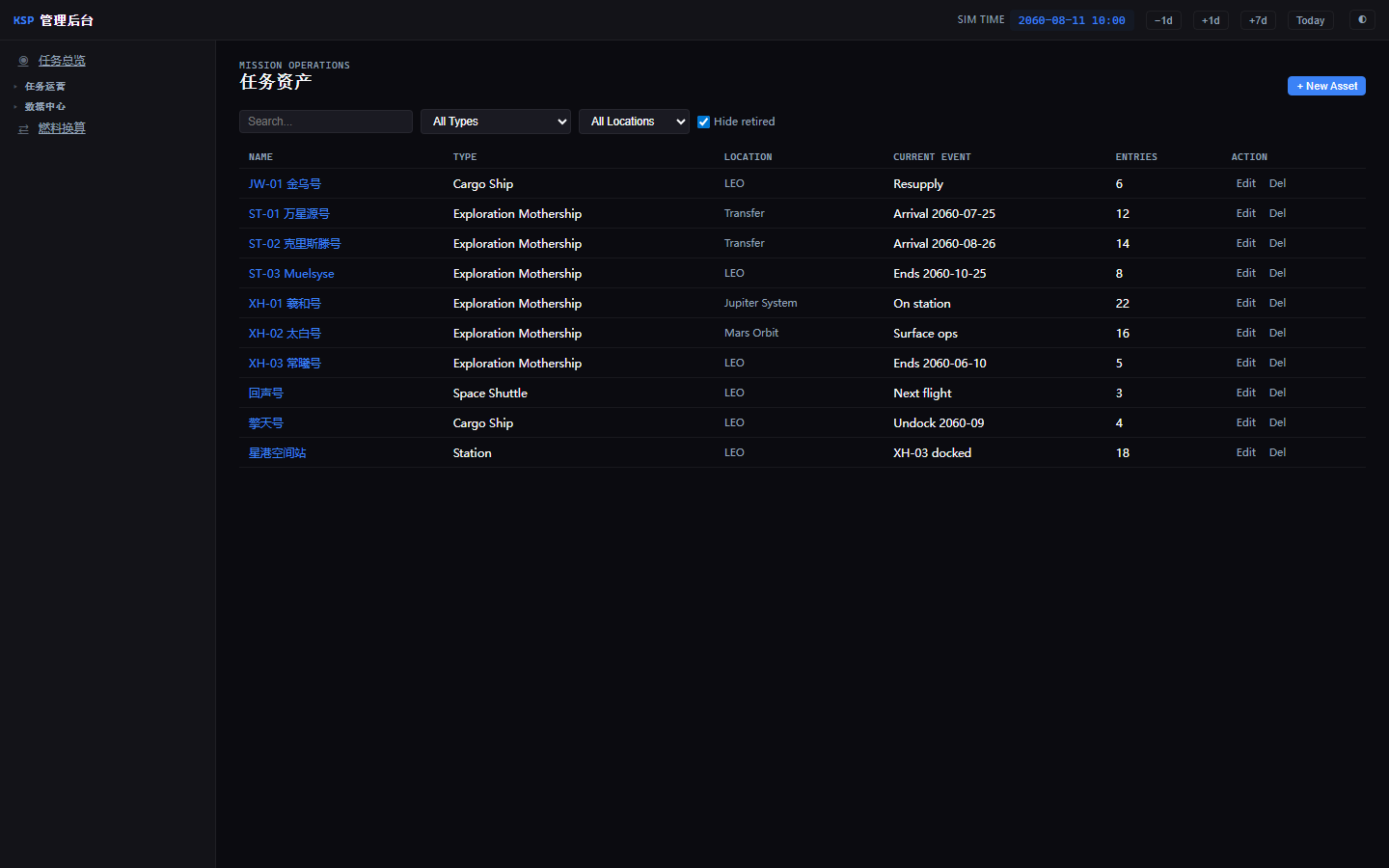
Task: Step sim time back with −1d
Action: pos(1163,20)
